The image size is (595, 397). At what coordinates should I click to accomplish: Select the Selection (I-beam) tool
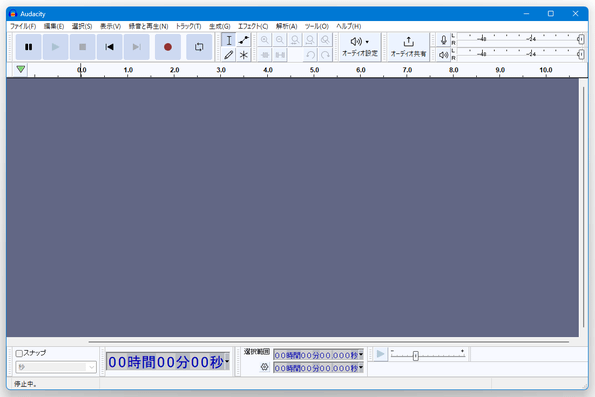pyautogui.click(x=229, y=40)
